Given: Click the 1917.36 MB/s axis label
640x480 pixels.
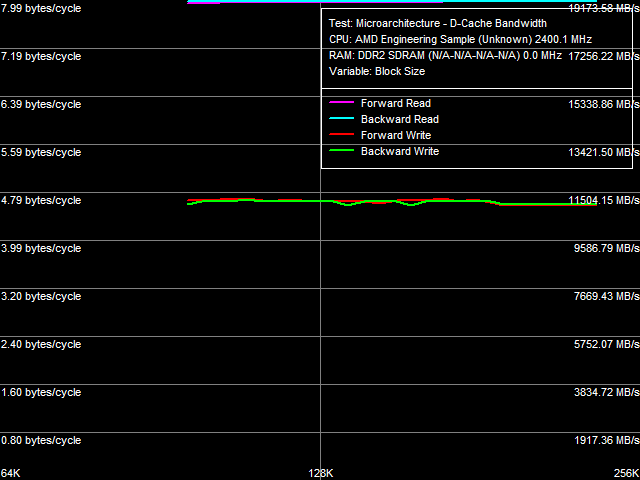Looking at the screenshot, I should (x=606, y=440).
